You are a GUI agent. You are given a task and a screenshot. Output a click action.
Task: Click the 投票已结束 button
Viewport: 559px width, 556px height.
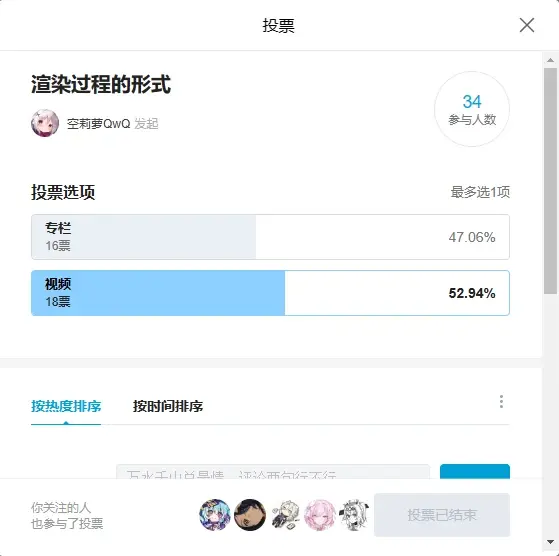442,515
